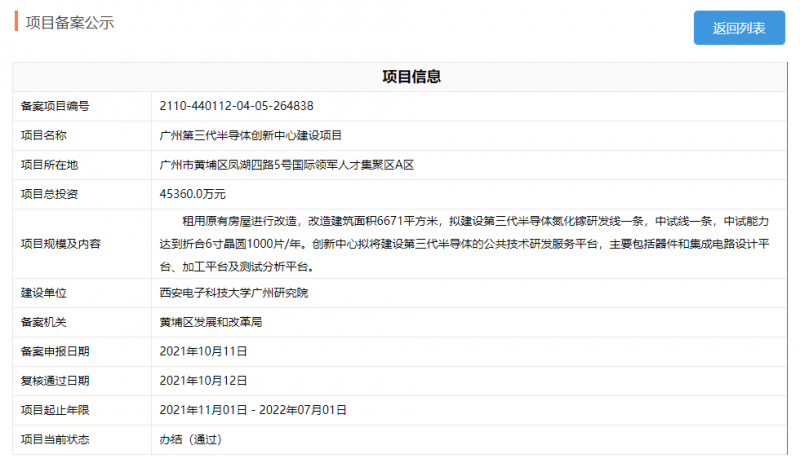Click the filing authority 黄埔区发展和改革局

pyautogui.click(x=211, y=322)
